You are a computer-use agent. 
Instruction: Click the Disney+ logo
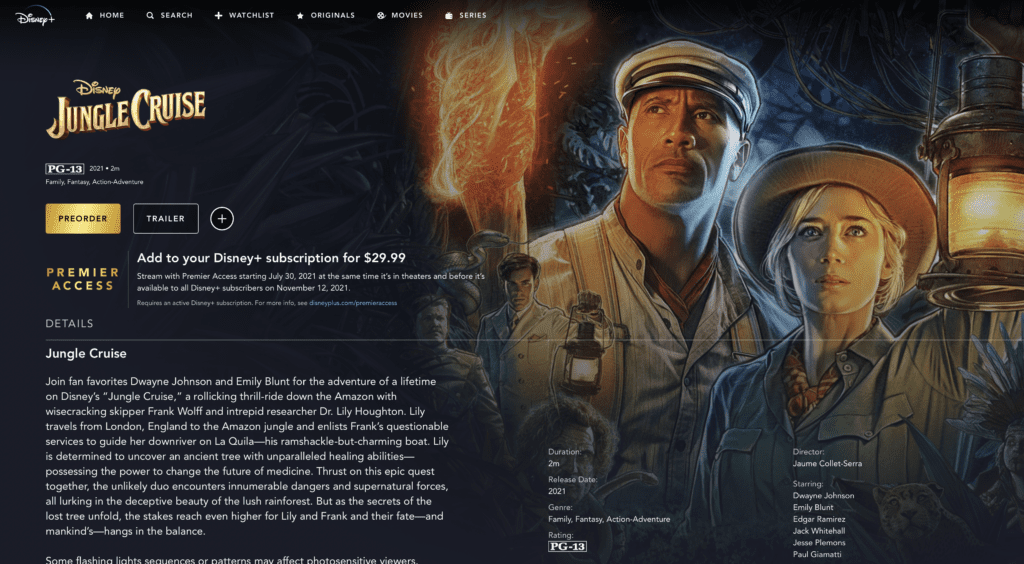click(x=35, y=16)
